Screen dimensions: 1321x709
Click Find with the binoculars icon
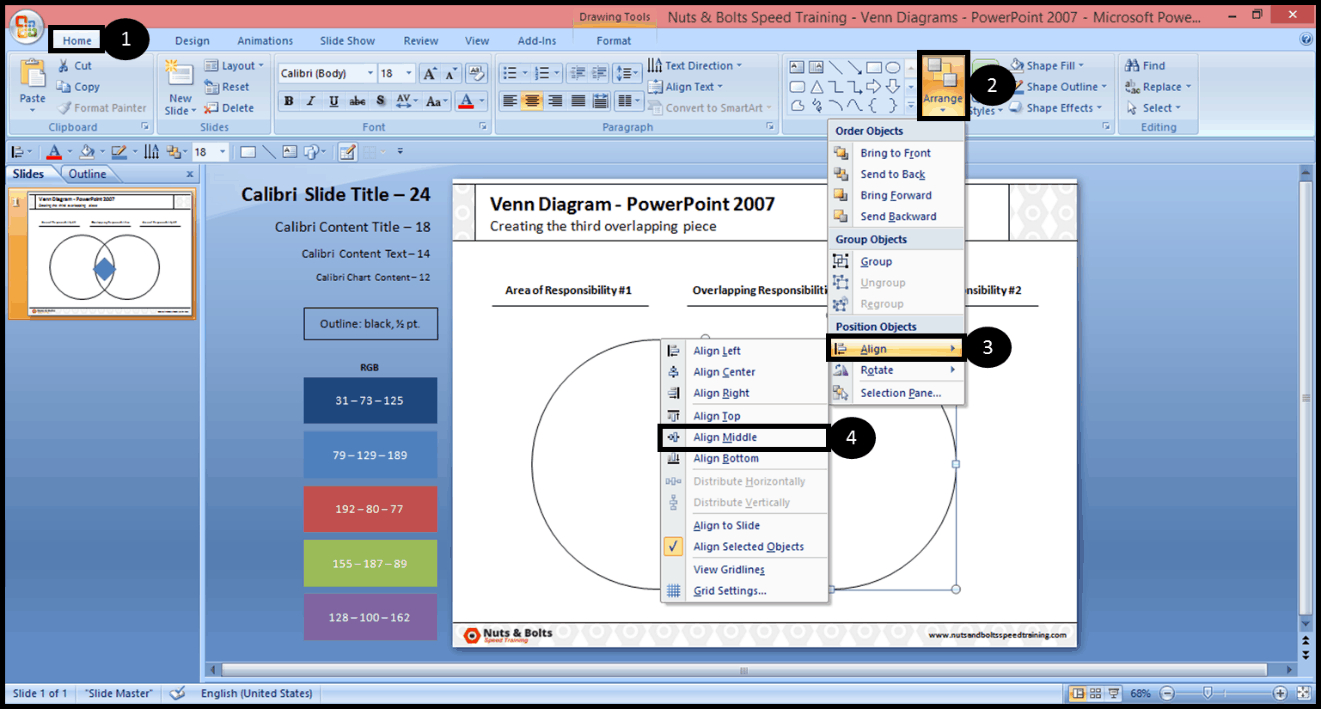click(1145, 66)
